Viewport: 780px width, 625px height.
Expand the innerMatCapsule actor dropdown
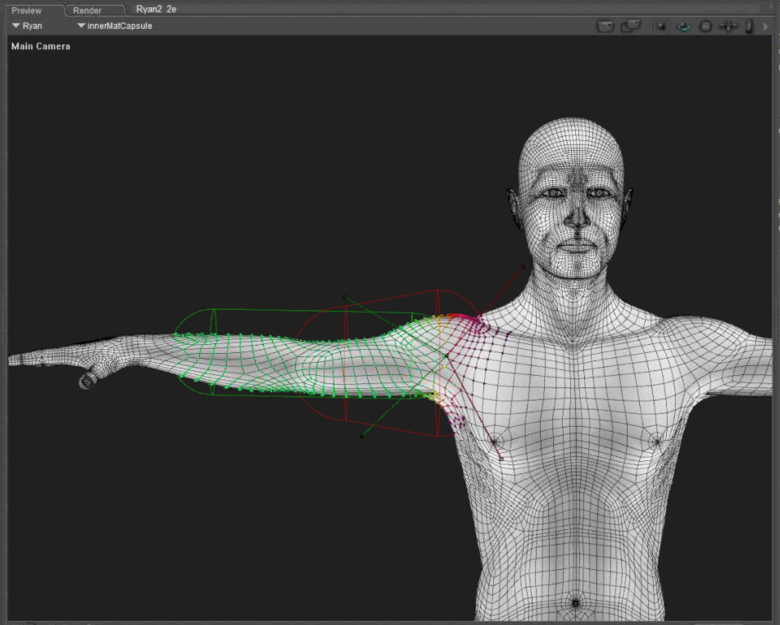(114, 26)
